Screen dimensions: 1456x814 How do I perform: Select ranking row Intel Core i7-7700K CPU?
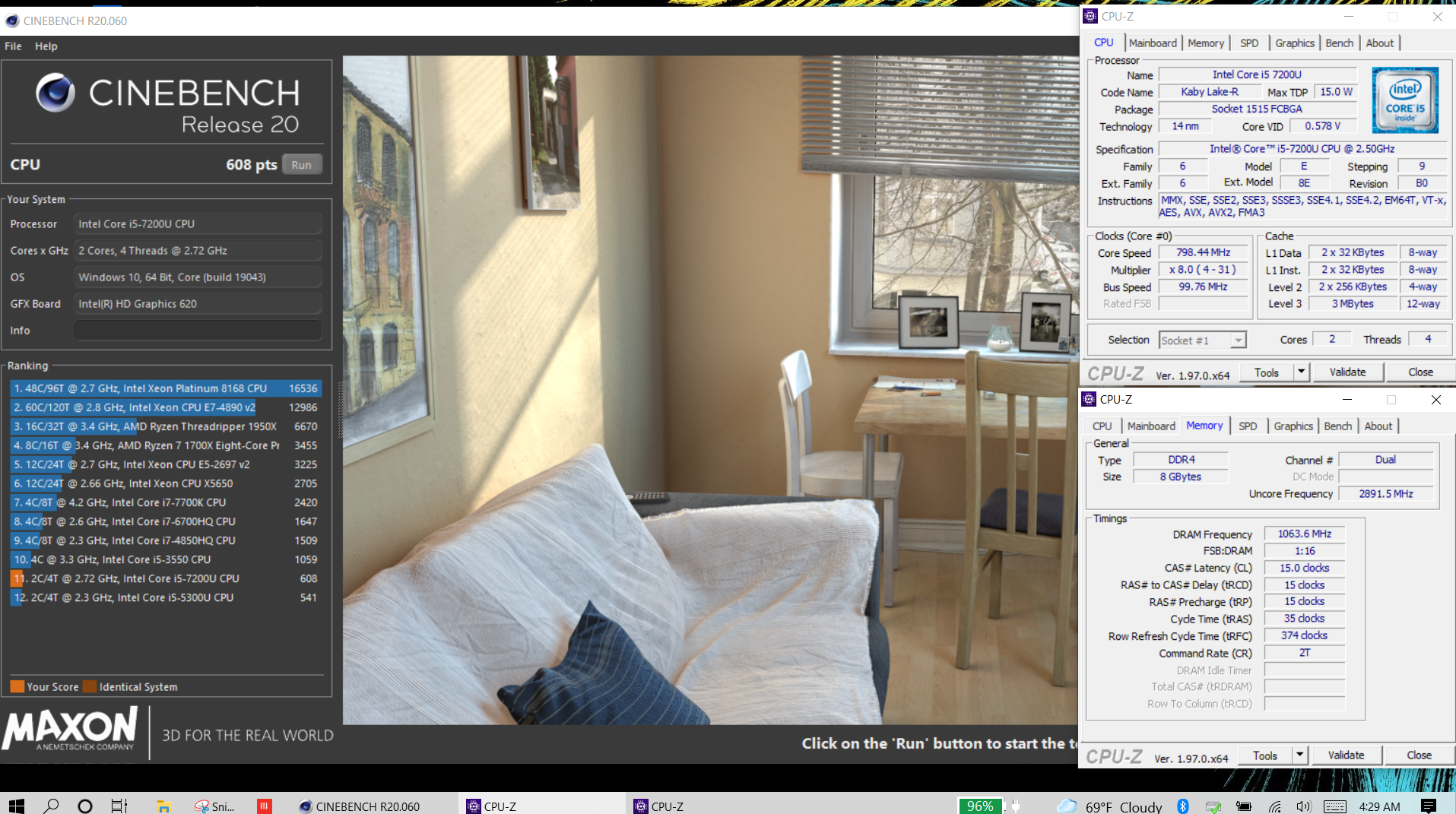click(166, 502)
